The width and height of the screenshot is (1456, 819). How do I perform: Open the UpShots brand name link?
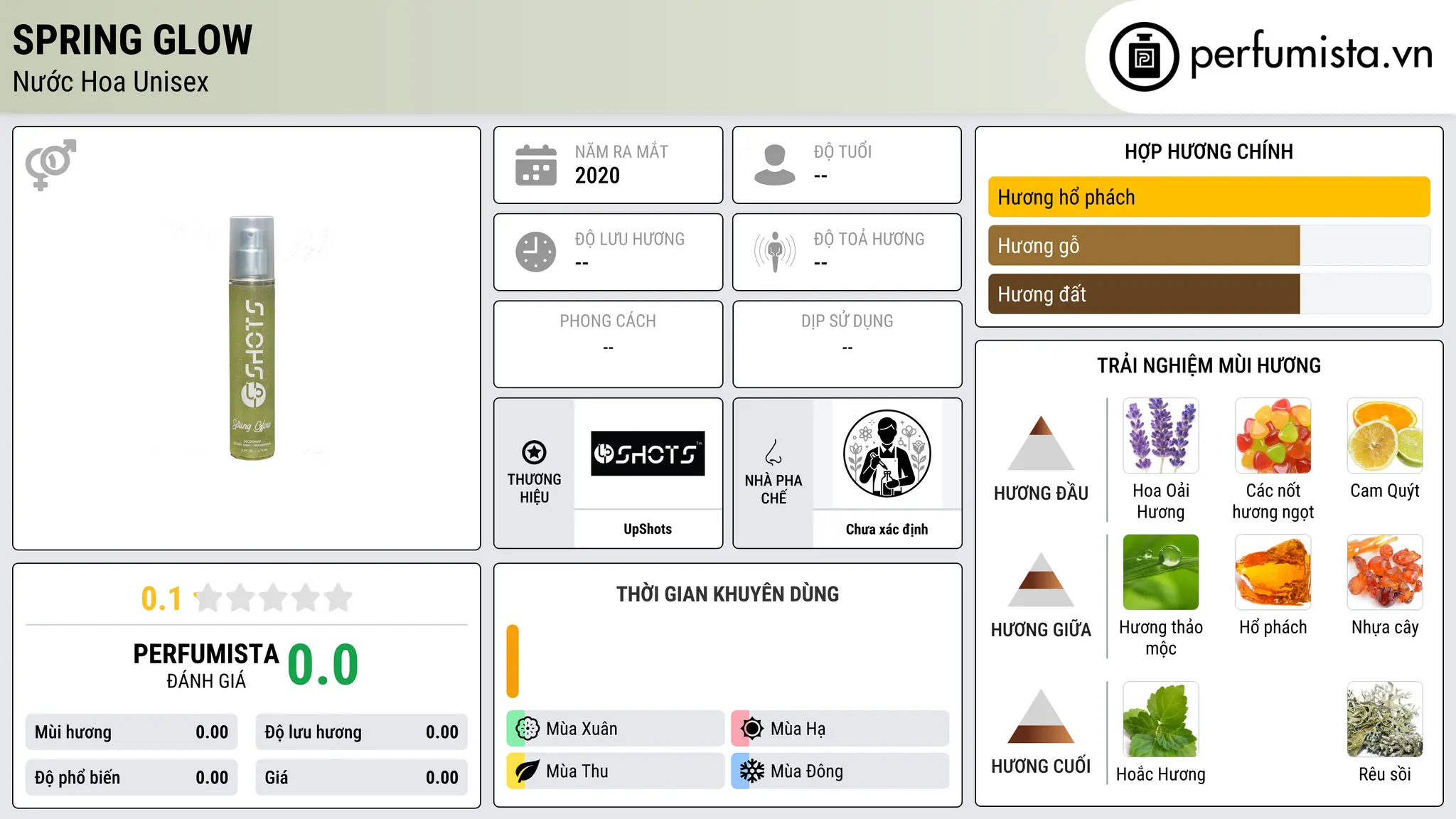(x=648, y=529)
